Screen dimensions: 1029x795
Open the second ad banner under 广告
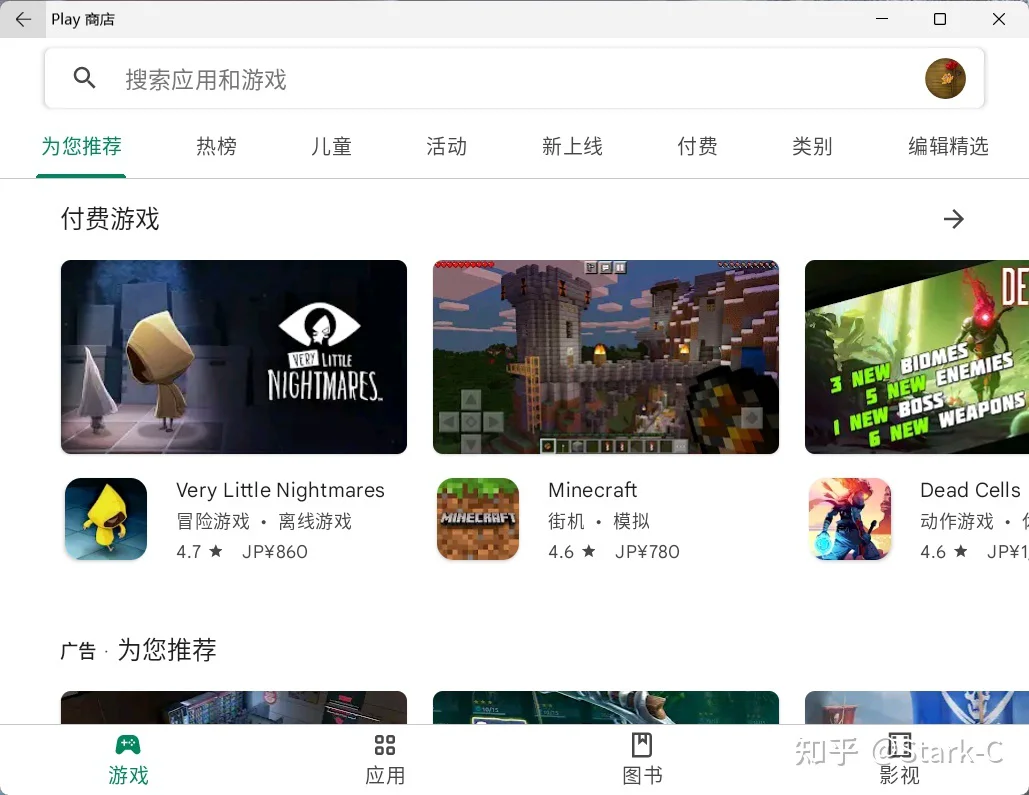[606, 707]
